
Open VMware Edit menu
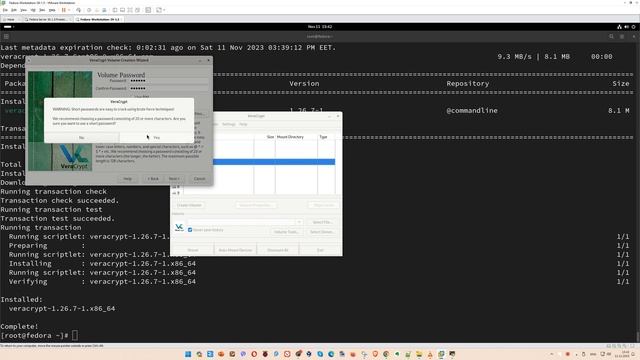14,10
